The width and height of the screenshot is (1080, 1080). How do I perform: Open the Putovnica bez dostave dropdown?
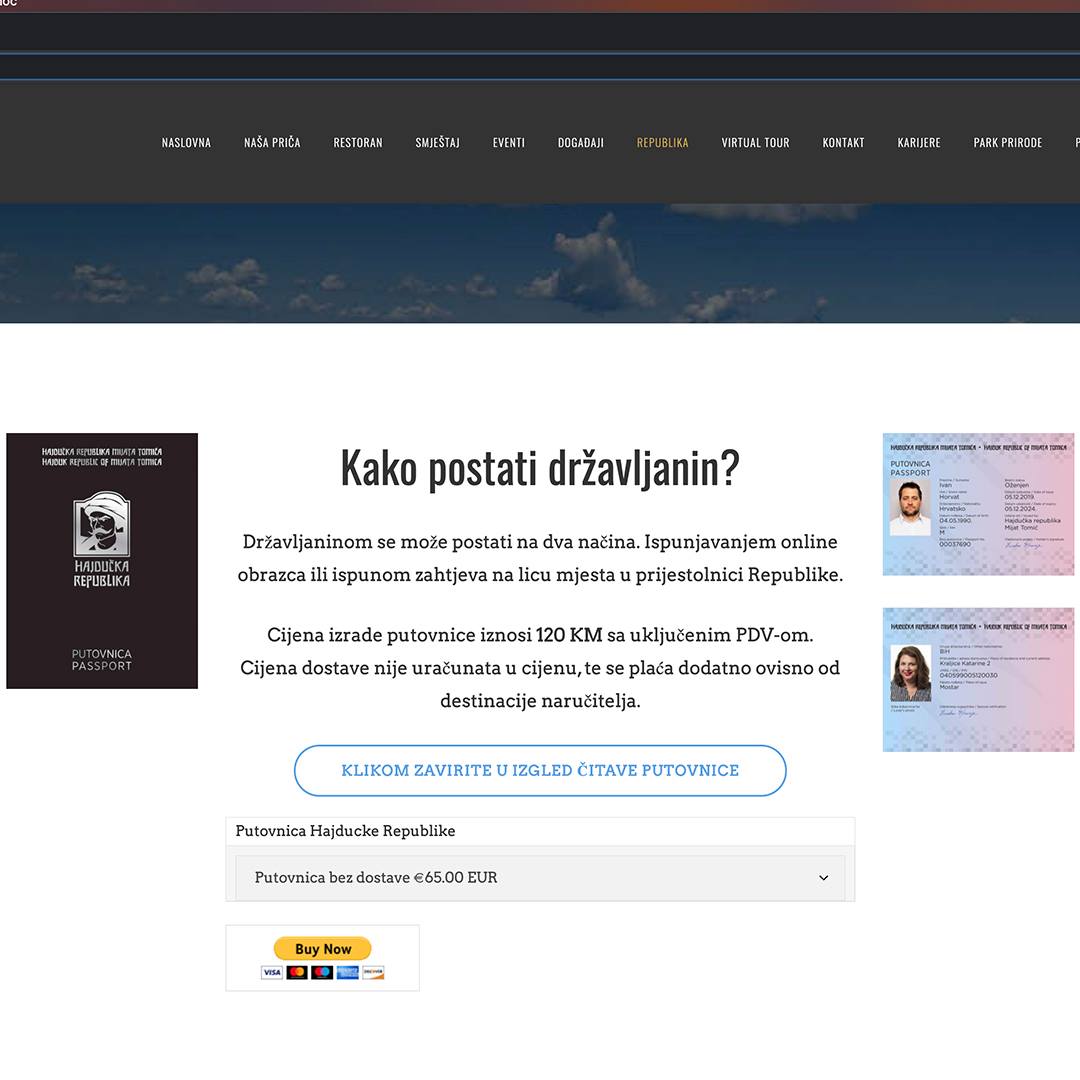[540, 878]
